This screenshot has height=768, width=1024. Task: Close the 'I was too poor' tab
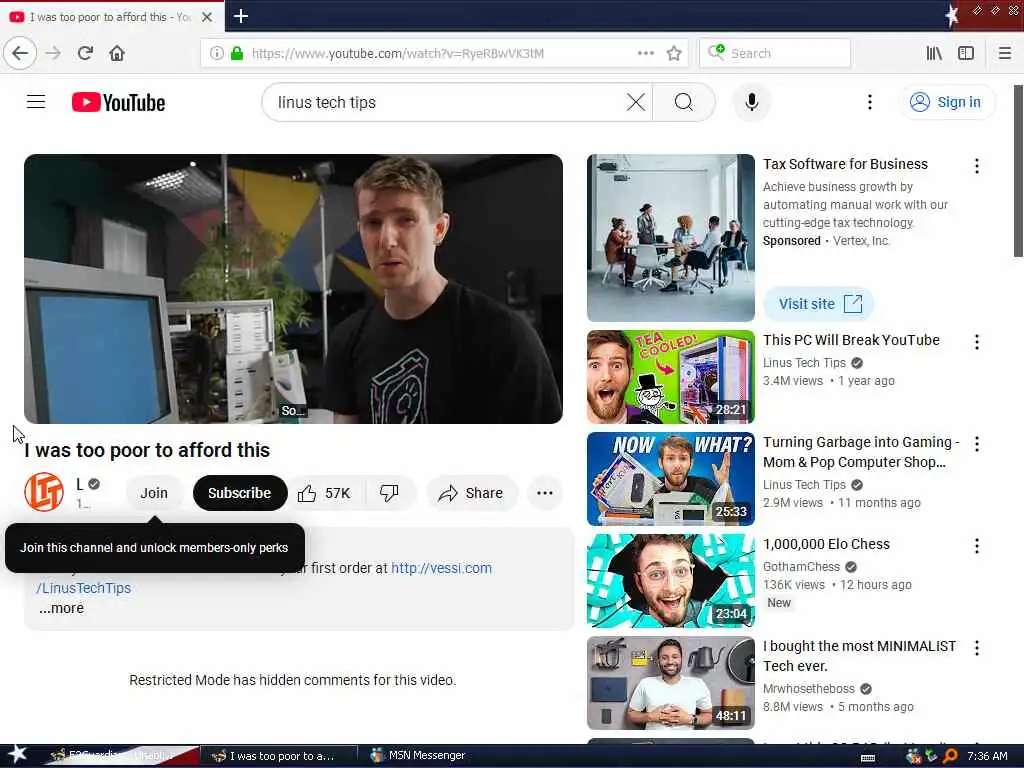(207, 17)
